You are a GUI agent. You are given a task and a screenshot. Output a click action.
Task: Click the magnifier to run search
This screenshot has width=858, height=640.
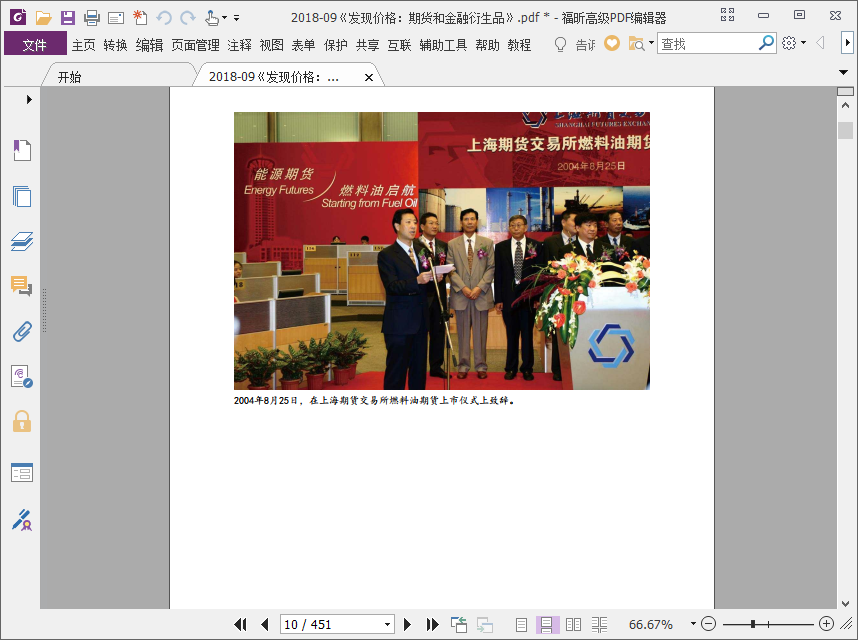pos(767,43)
